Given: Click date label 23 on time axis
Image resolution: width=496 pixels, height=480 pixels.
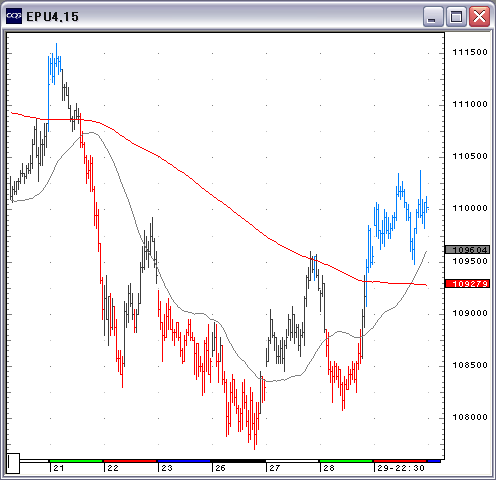Looking at the screenshot, I should coord(167,468).
